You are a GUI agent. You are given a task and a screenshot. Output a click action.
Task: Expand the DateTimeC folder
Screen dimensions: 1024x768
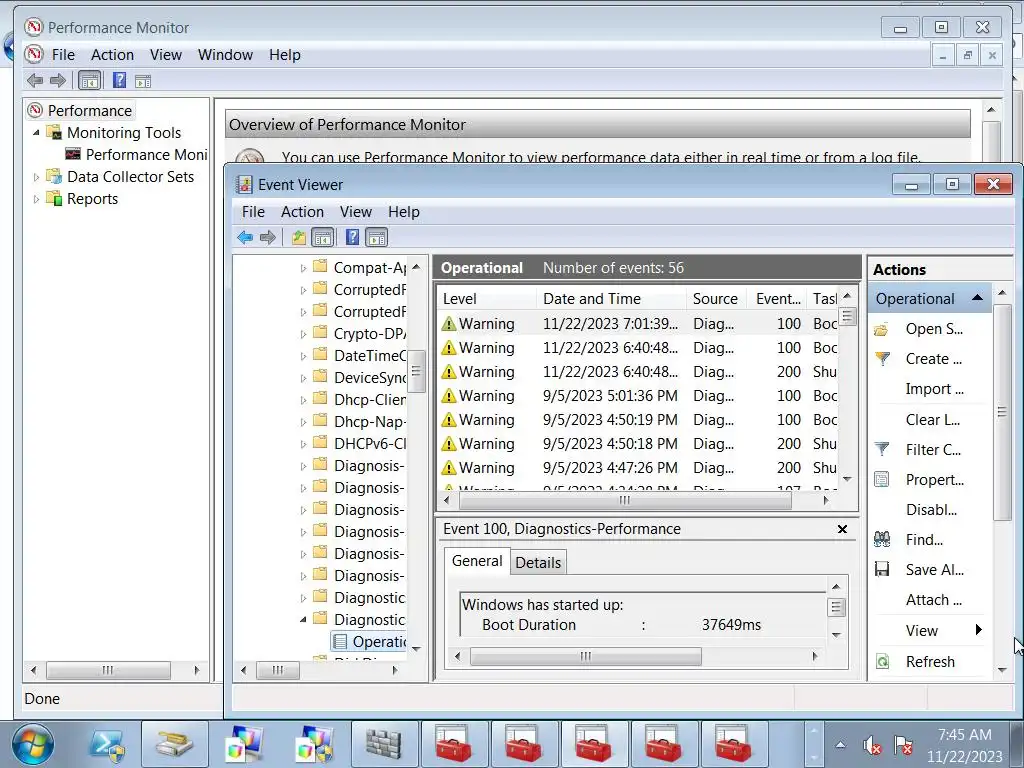click(x=303, y=356)
